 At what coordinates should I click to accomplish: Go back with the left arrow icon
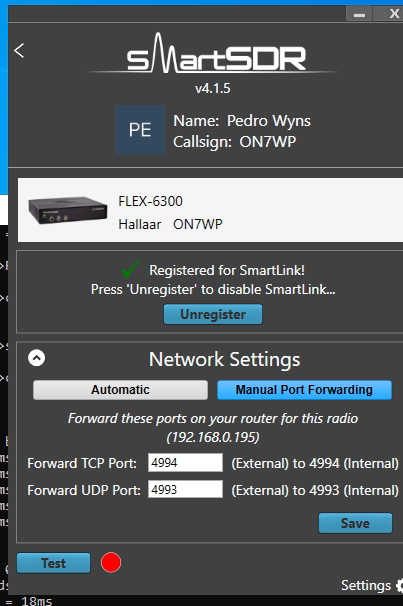coord(19,51)
